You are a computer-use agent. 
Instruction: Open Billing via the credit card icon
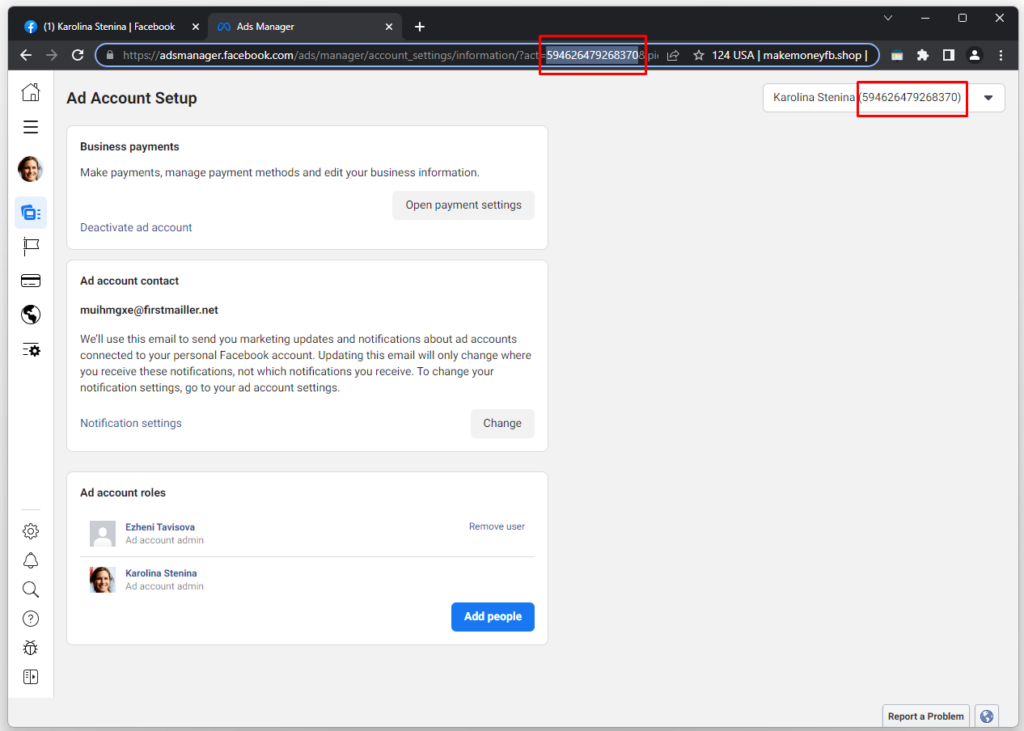[x=31, y=280]
